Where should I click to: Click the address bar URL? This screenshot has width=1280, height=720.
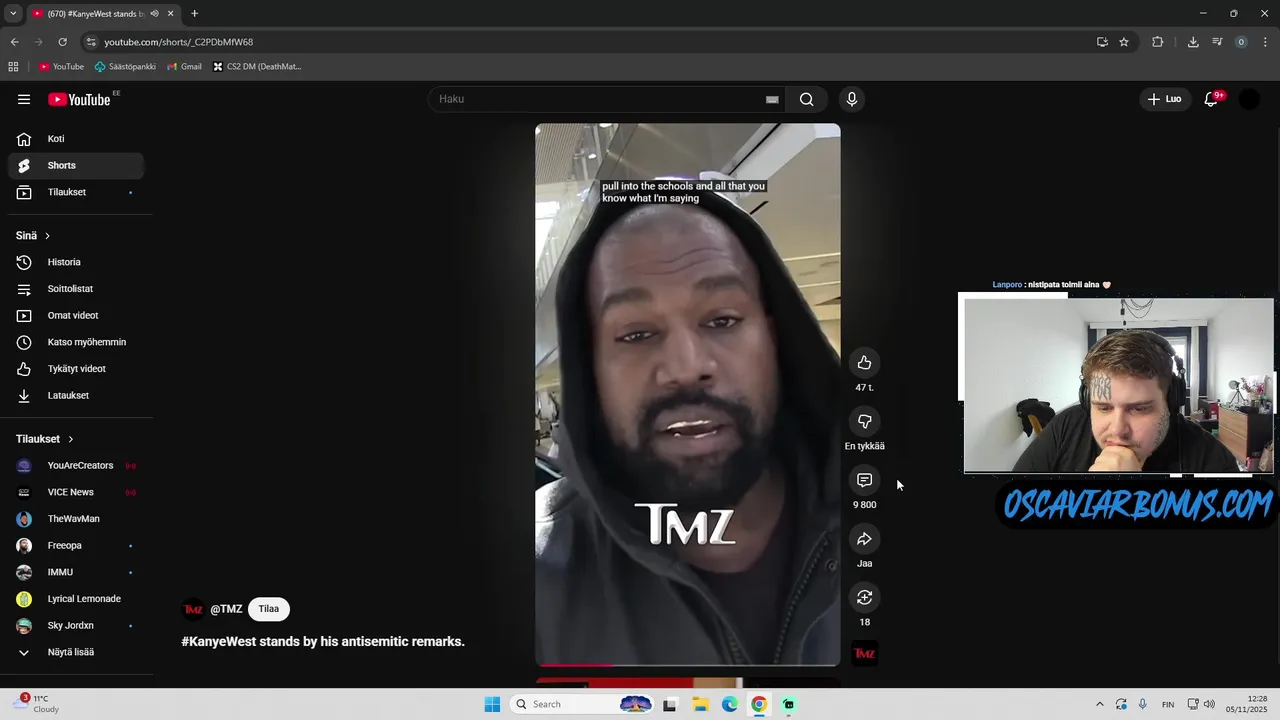(179, 42)
